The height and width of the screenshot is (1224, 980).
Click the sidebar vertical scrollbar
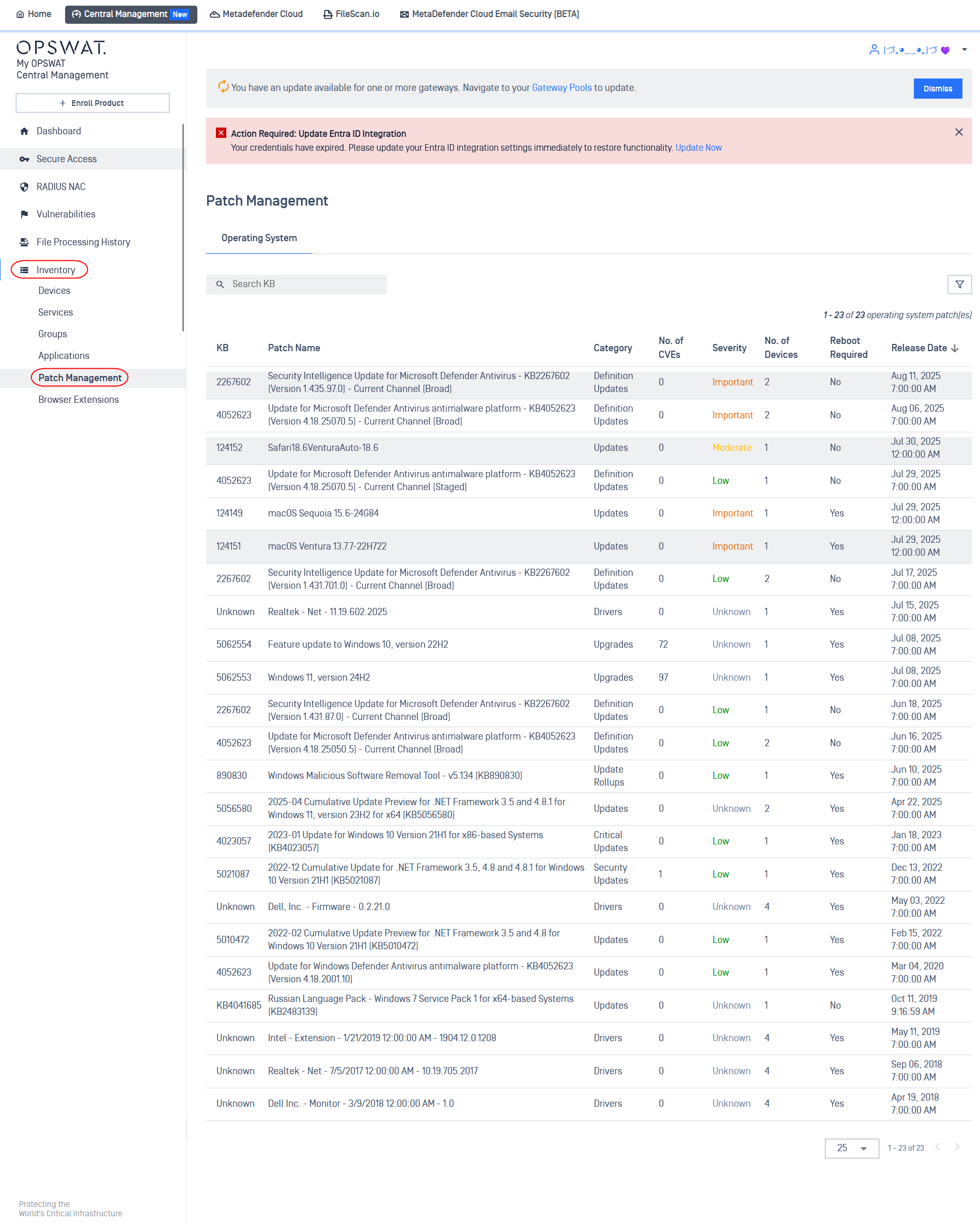tap(183, 227)
